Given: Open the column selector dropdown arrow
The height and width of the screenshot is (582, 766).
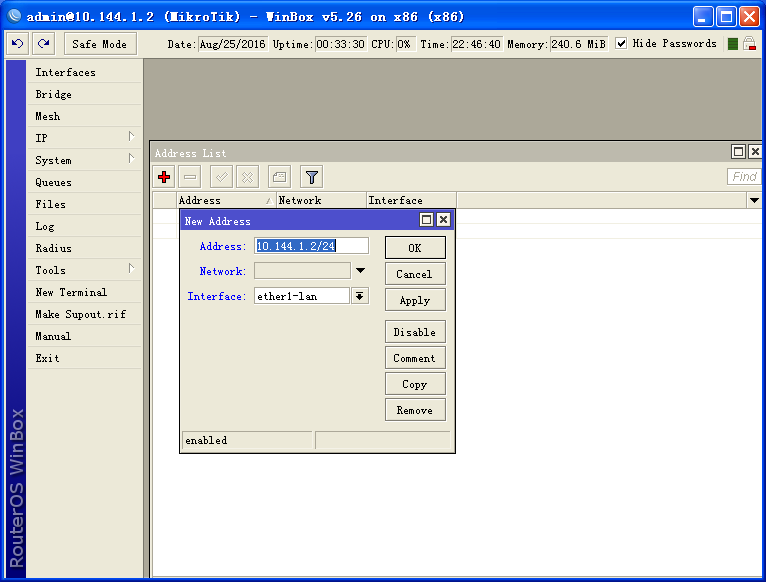Looking at the screenshot, I should (x=754, y=200).
